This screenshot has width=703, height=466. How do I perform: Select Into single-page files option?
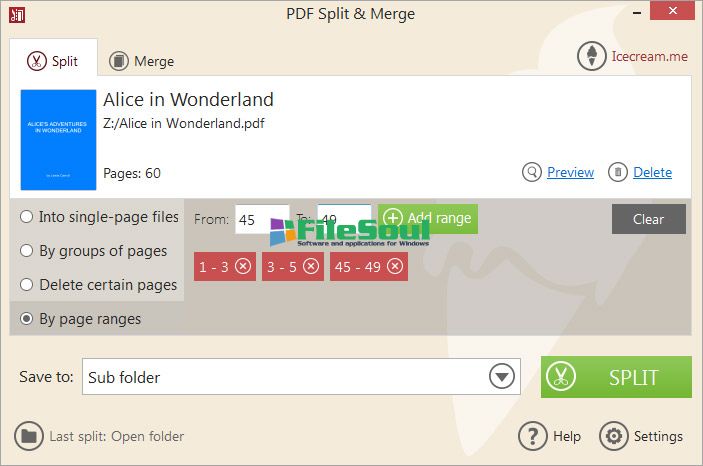(x=26, y=217)
